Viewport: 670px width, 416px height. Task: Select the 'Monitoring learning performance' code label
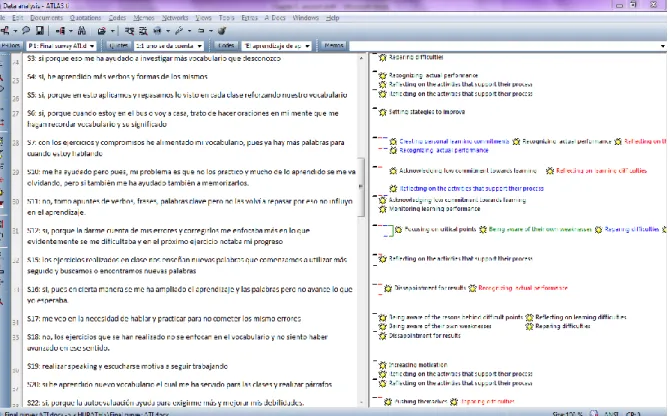pyautogui.click(x=434, y=209)
